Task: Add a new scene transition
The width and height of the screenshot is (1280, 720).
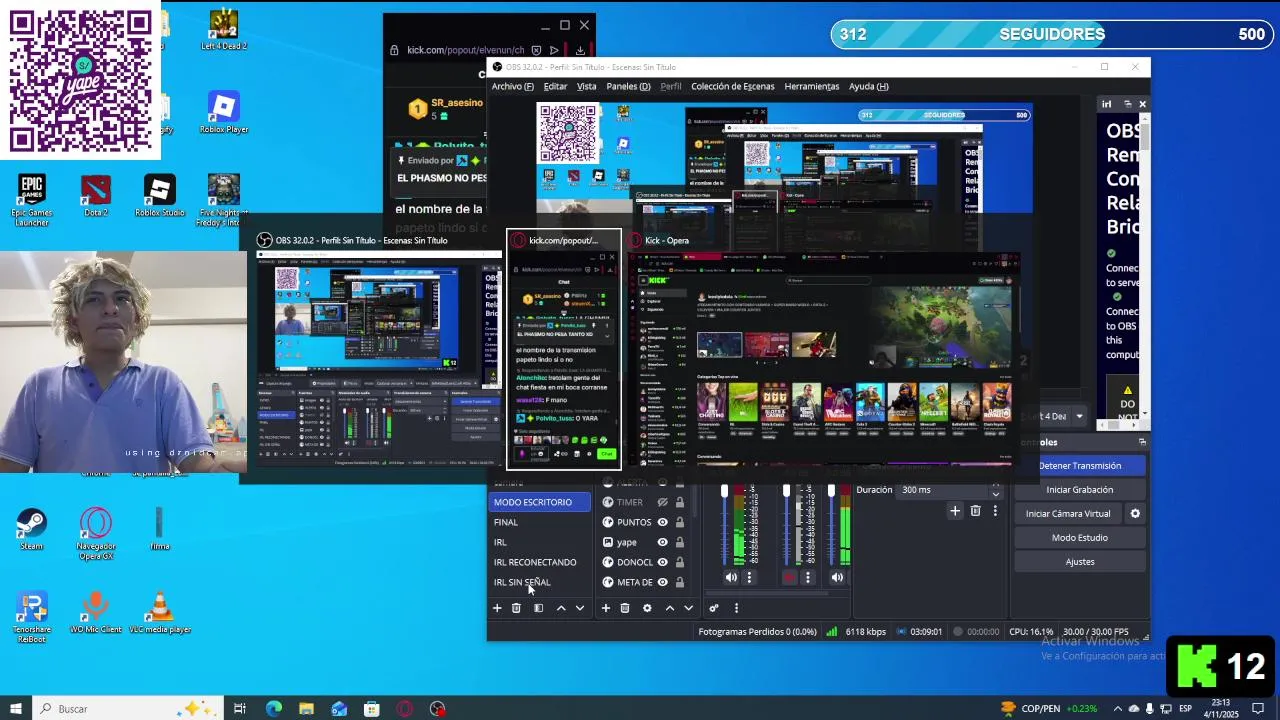Action: coord(955,511)
